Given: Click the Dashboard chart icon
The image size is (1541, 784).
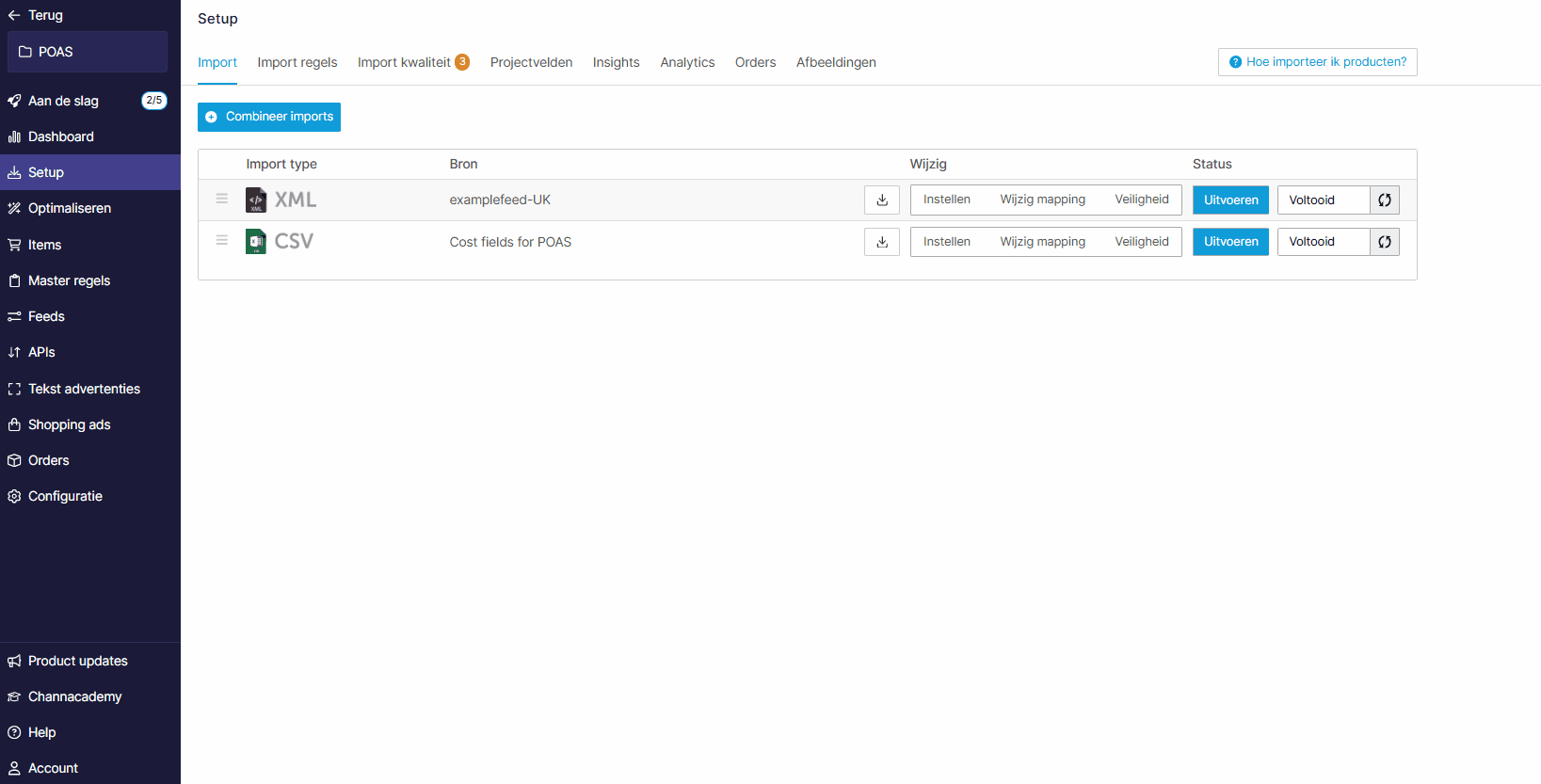Looking at the screenshot, I should pos(14,136).
